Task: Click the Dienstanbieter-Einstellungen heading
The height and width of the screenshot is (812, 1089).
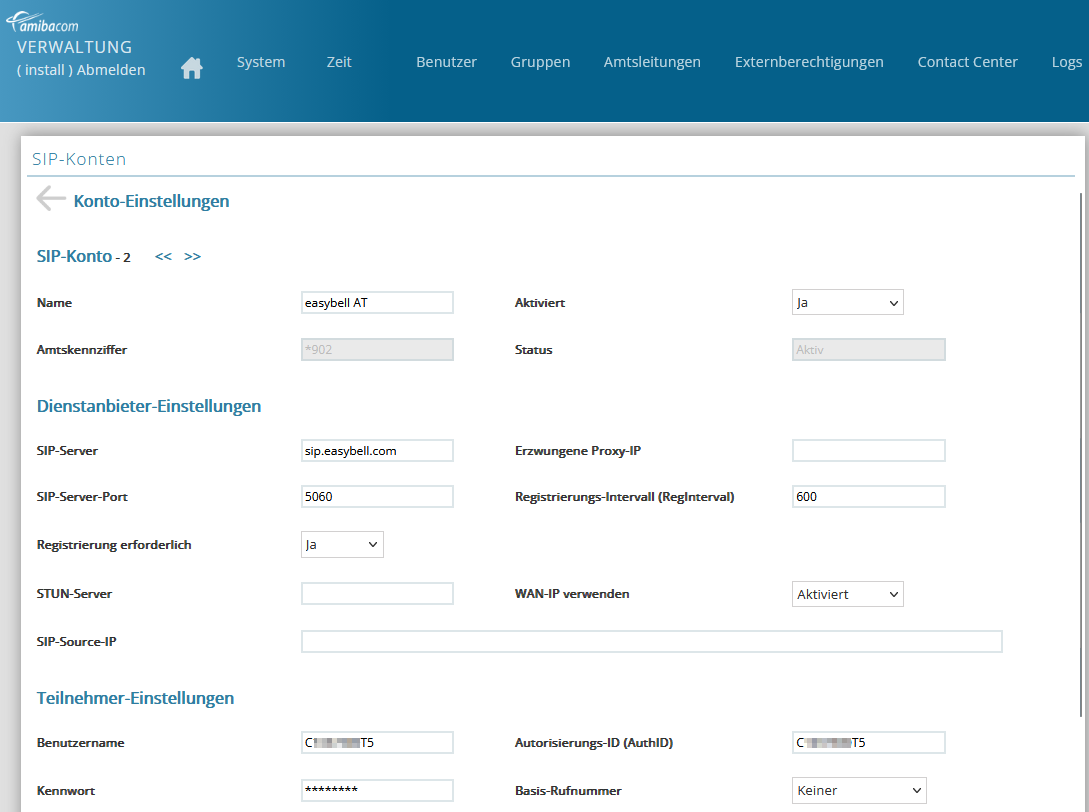Action: point(149,406)
